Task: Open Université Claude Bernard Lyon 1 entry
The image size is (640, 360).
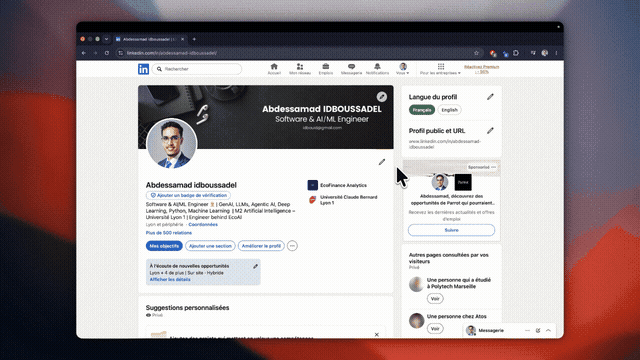Action: (343, 200)
